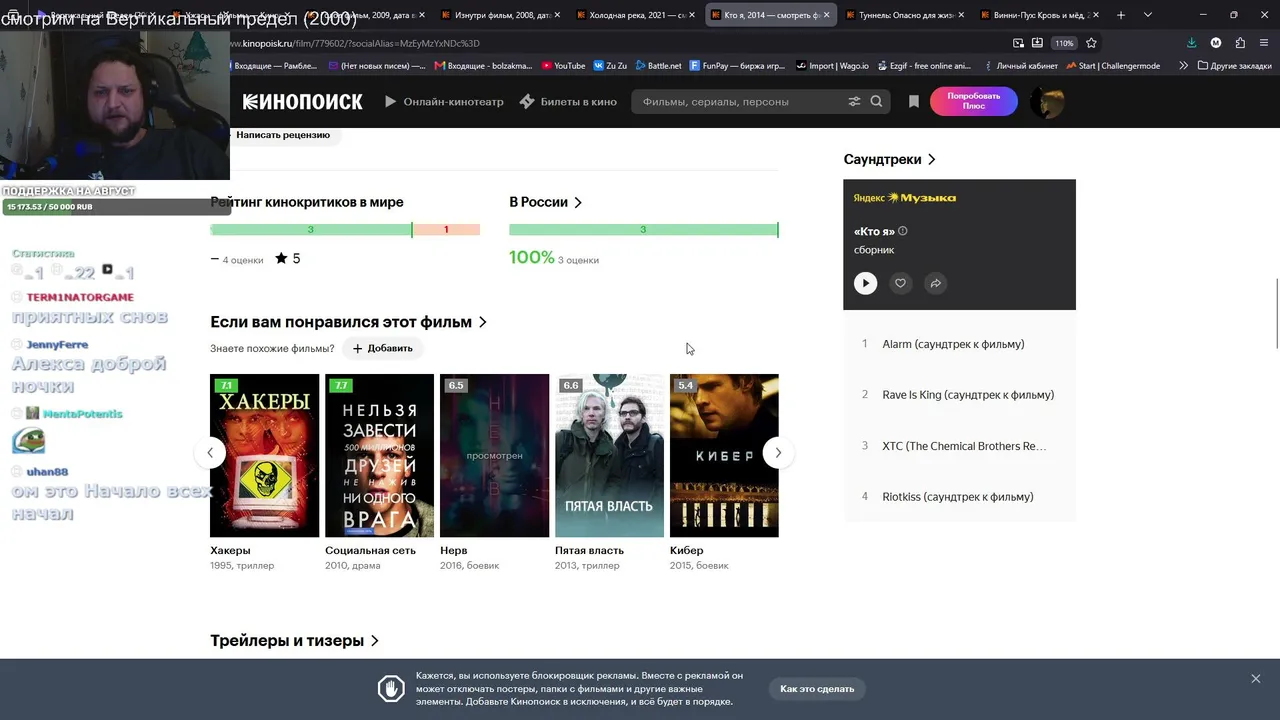
Task: Open Start | Challengermode bookmark
Action: (1113, 66)
